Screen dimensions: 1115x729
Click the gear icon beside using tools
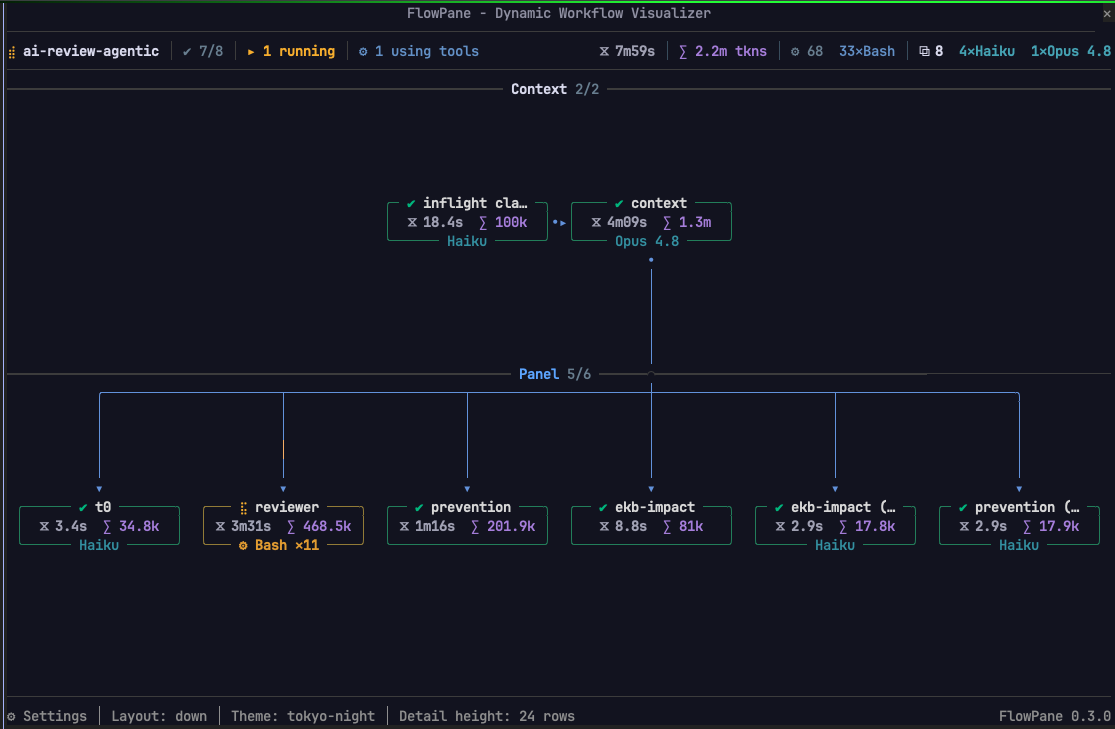pyautogui.click(x=363, y=51)
